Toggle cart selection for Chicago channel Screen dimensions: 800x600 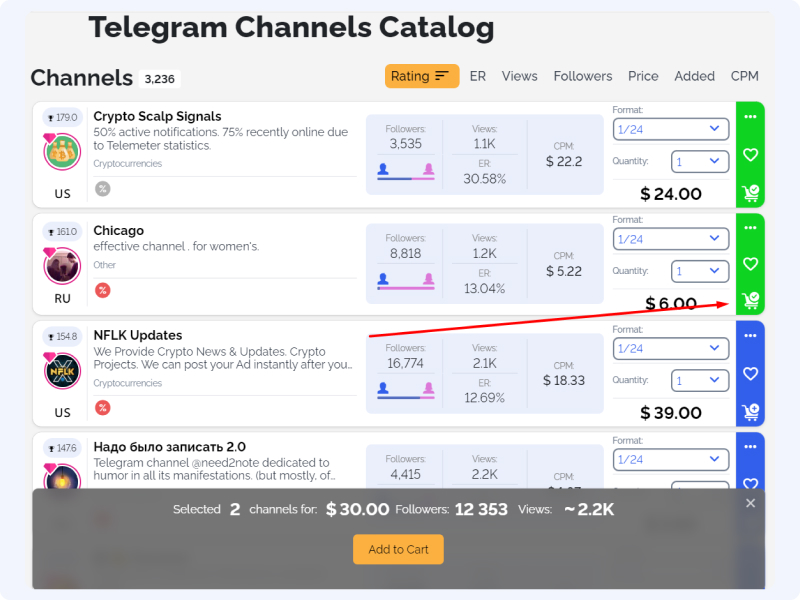point(751,300)
